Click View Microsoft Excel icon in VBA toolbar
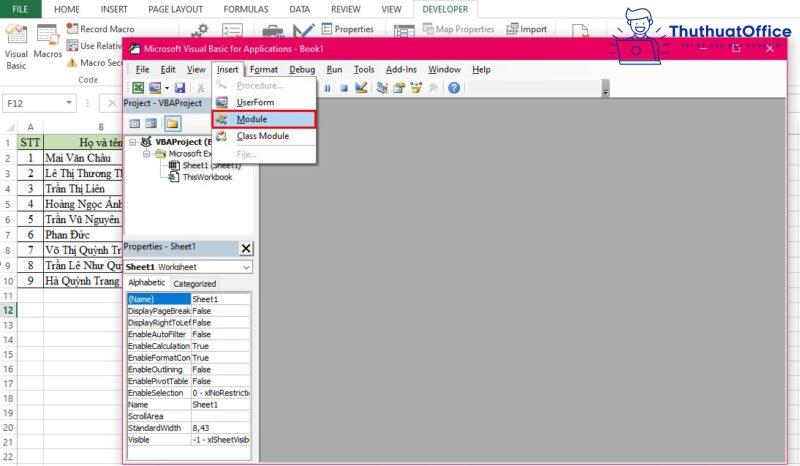The image size is (800, 466). point(138,88)
